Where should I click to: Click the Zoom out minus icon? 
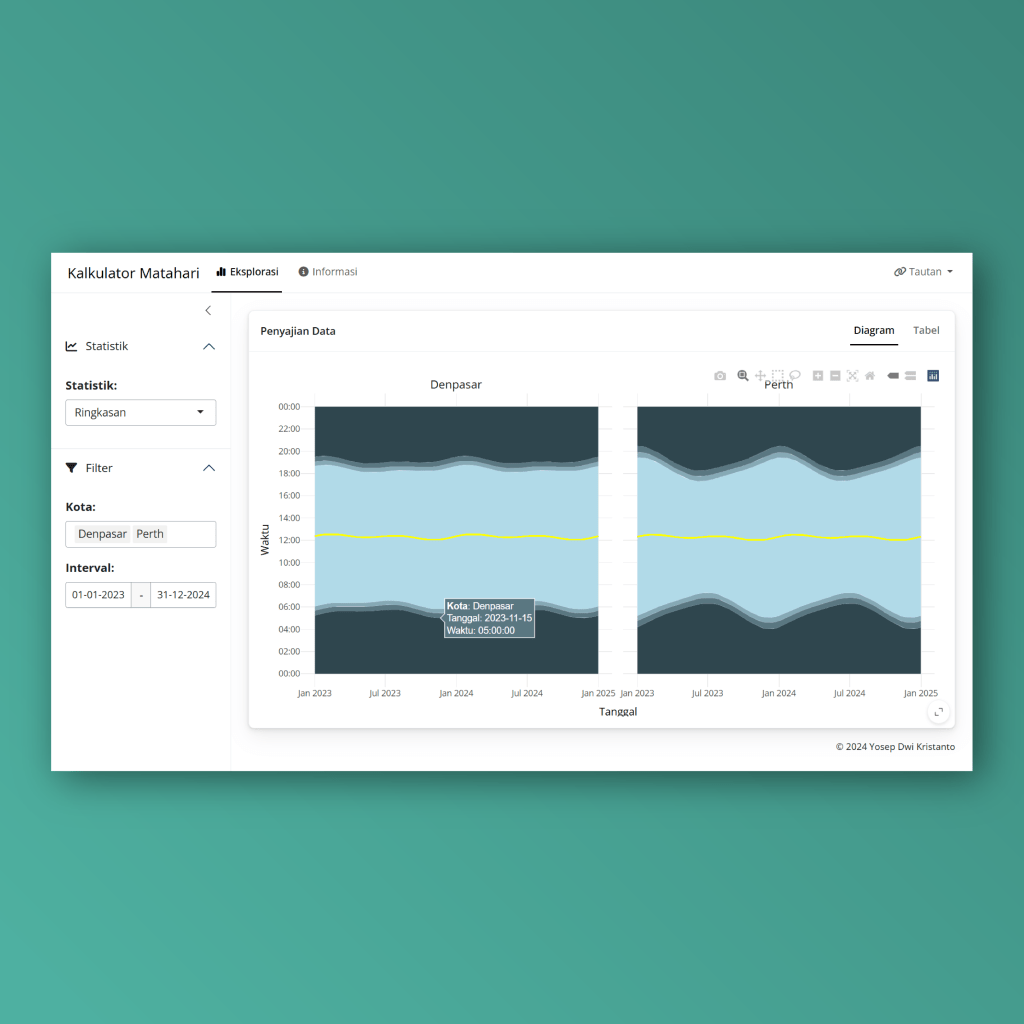pos(835,376)
